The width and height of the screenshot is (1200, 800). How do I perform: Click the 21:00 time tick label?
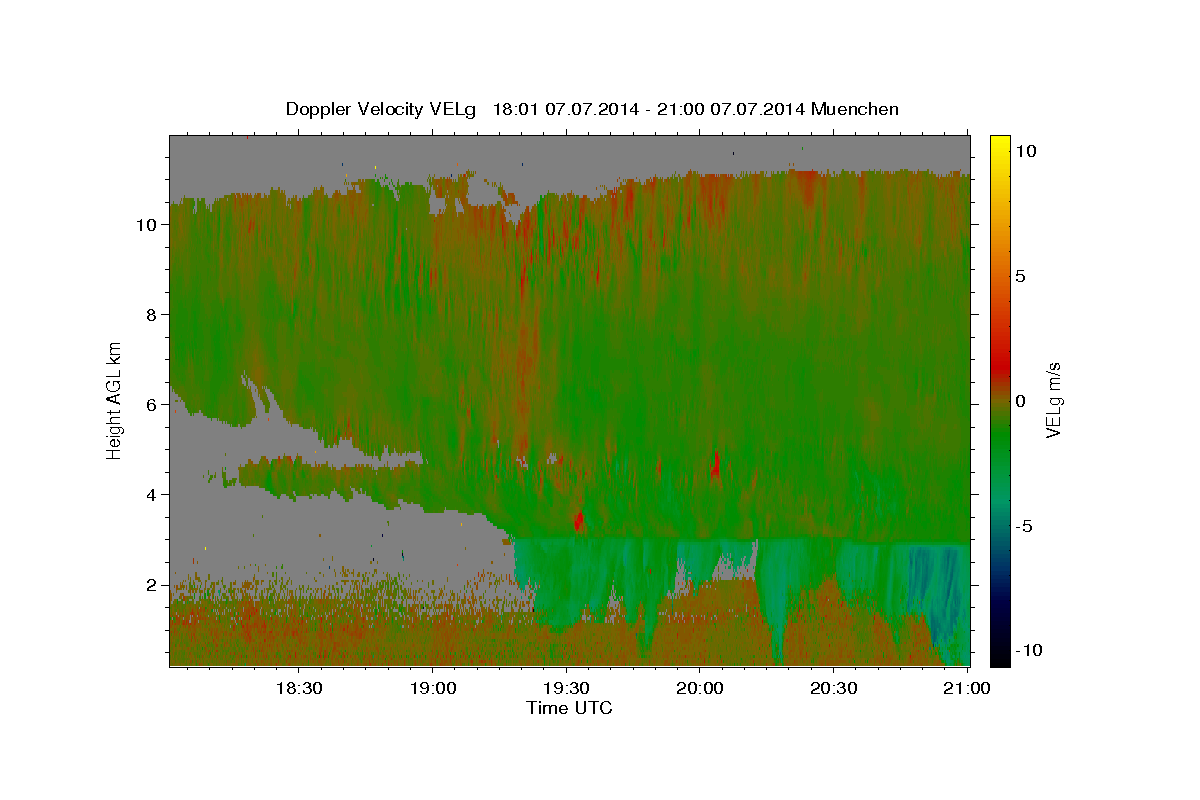point(968,688)
